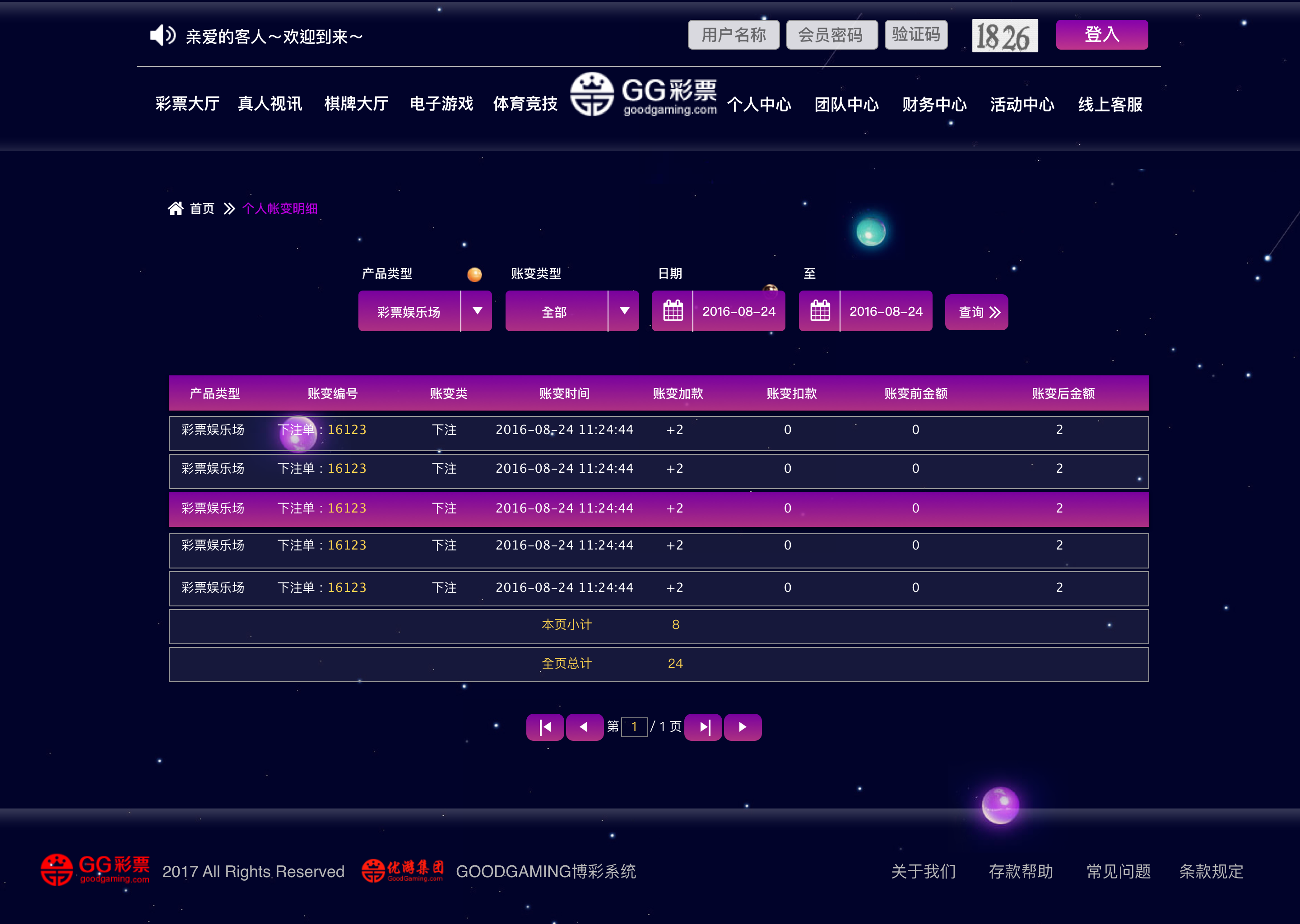
Task: Open the 个人中心 menu
Action: (759, 105)
